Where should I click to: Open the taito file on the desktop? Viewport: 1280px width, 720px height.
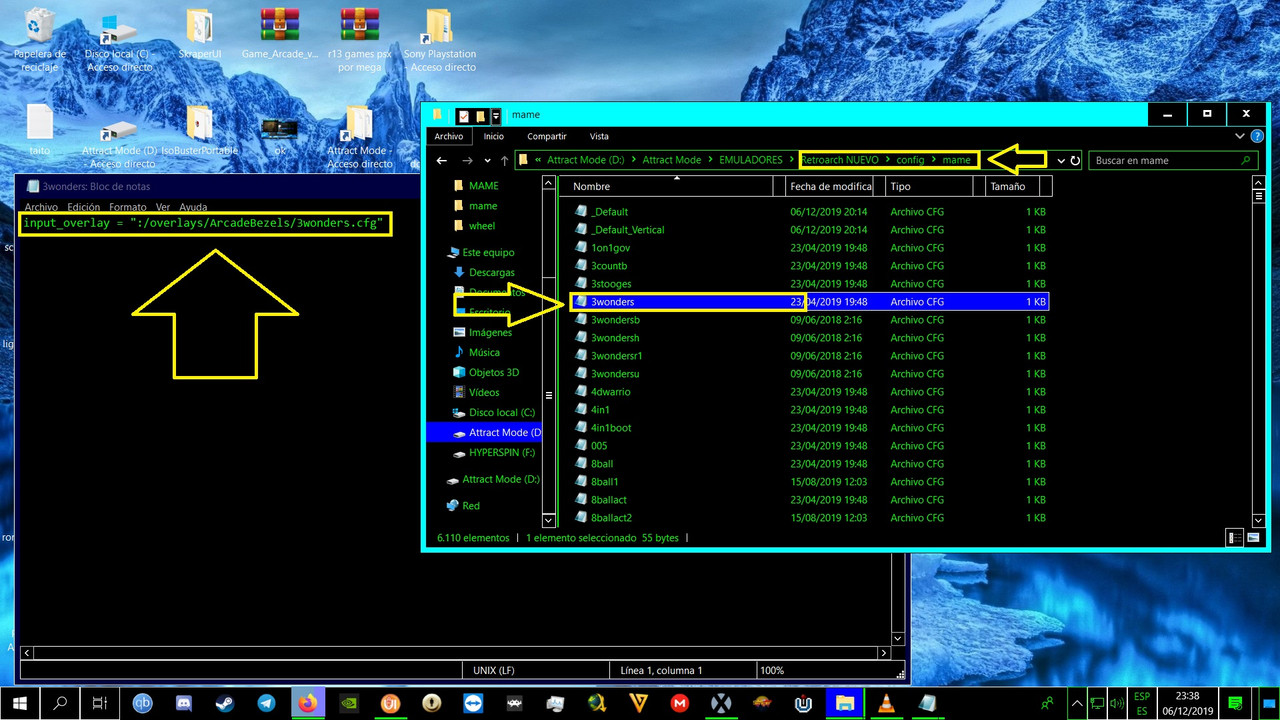click(x=40, y=130)
